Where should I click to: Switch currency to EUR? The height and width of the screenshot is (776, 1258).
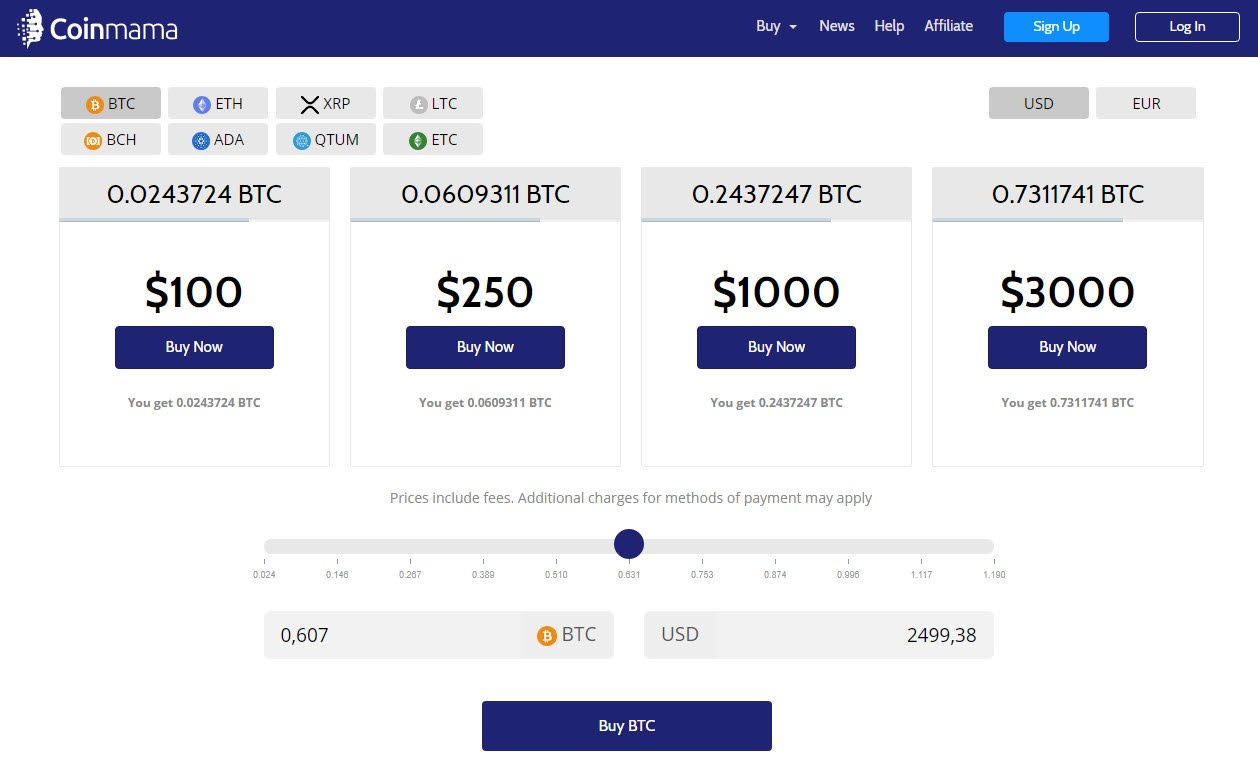pos(1146,103)
